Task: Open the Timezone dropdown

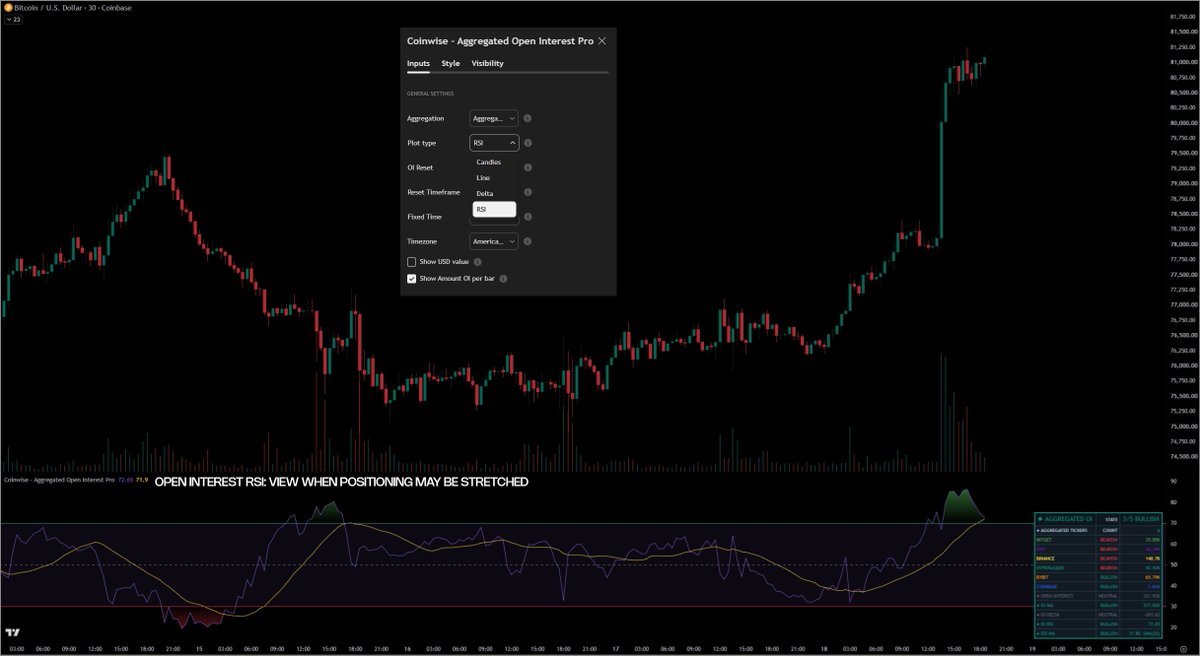Action: (x=494, y=241)
